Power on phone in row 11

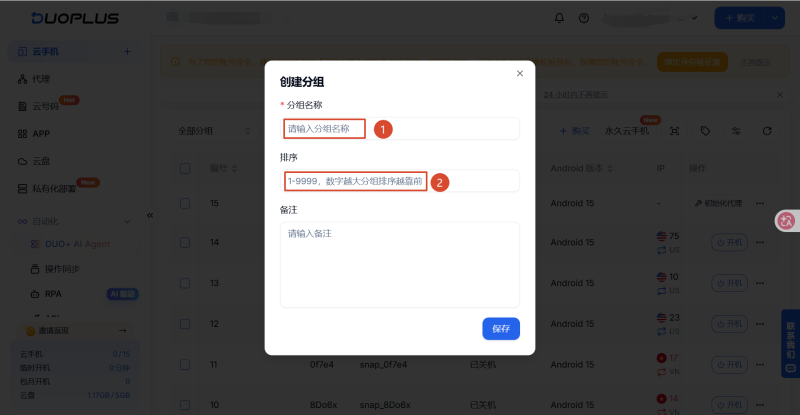pyautogui.click(x=730, y=364)
